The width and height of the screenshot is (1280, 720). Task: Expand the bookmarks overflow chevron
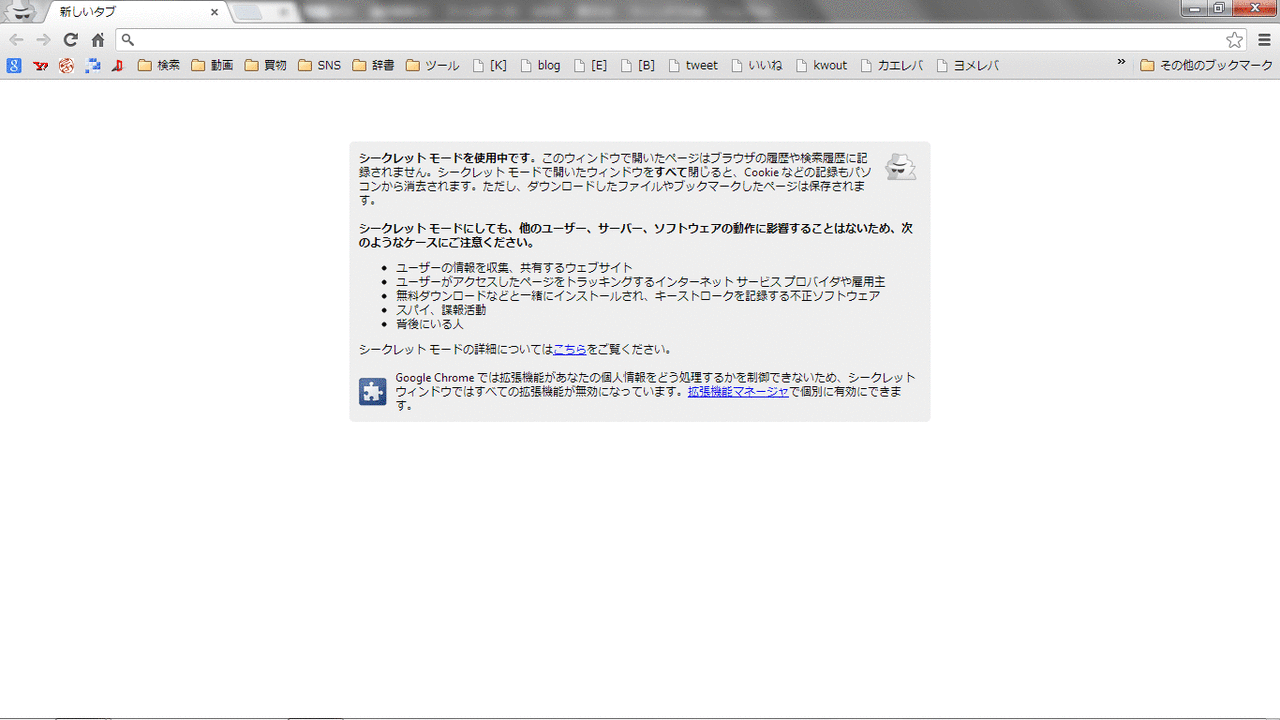pos(1122,63)
